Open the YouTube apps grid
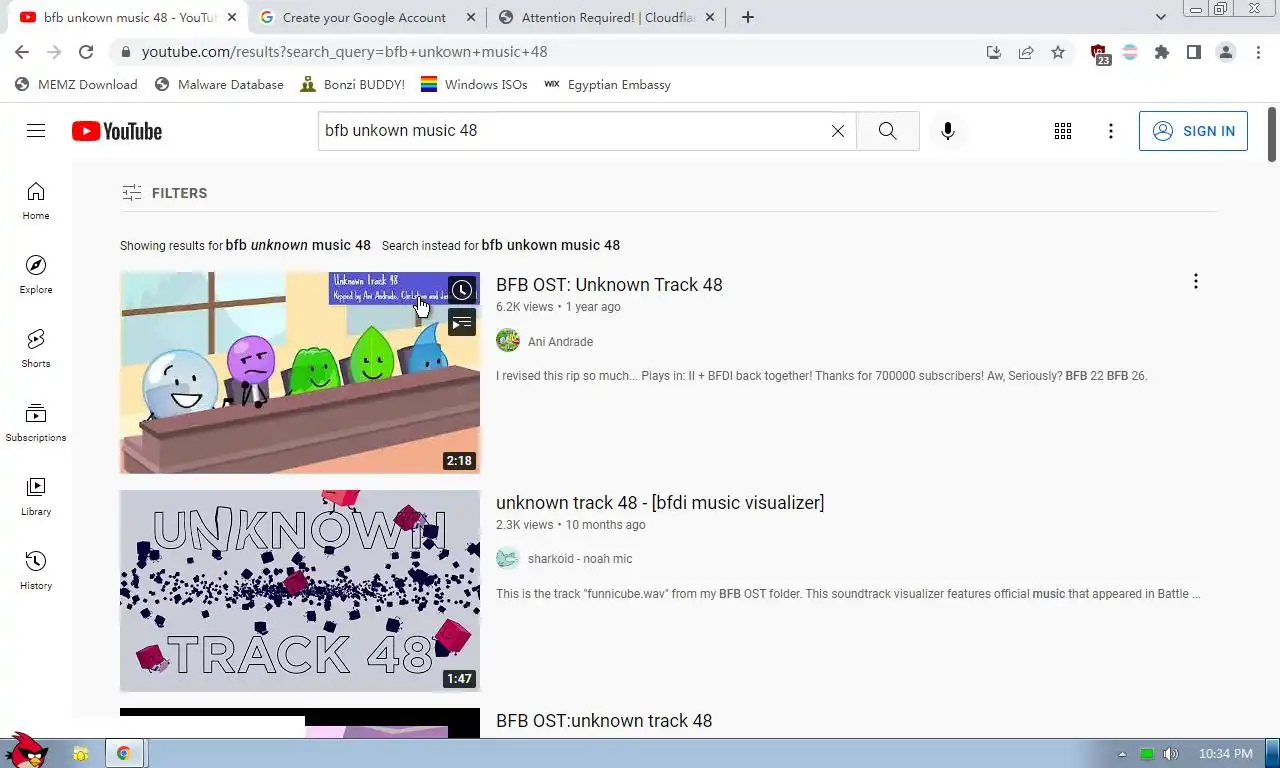 1063,131
